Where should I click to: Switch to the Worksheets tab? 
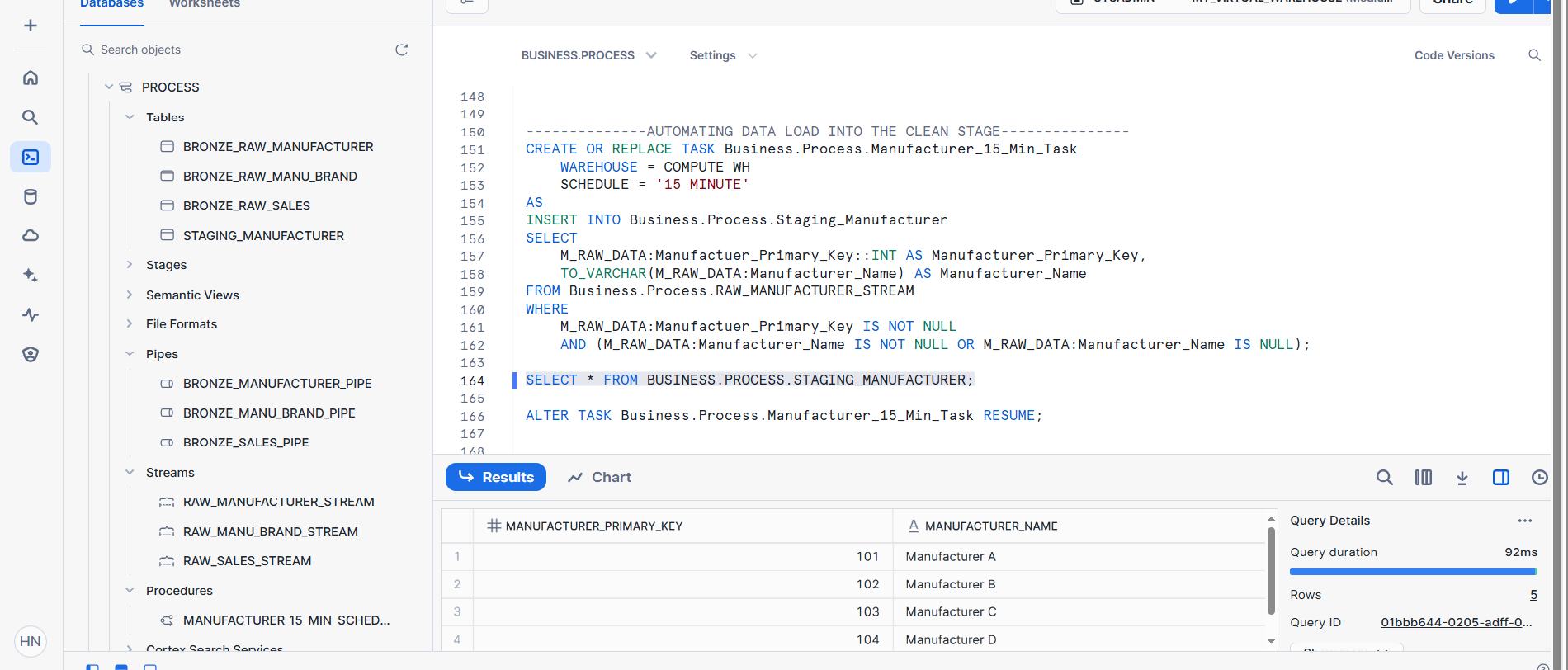click(x=205, y=4)
